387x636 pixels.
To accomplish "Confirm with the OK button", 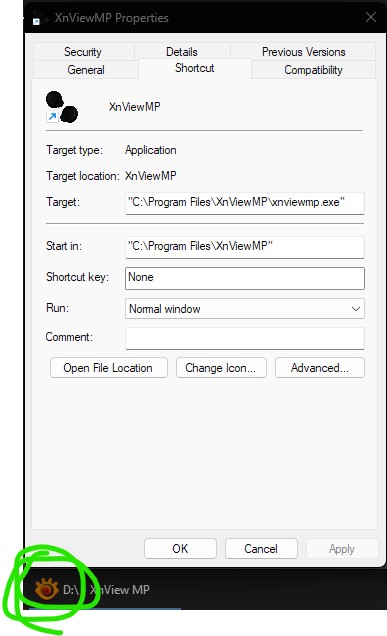I will (x=180, y=549).
